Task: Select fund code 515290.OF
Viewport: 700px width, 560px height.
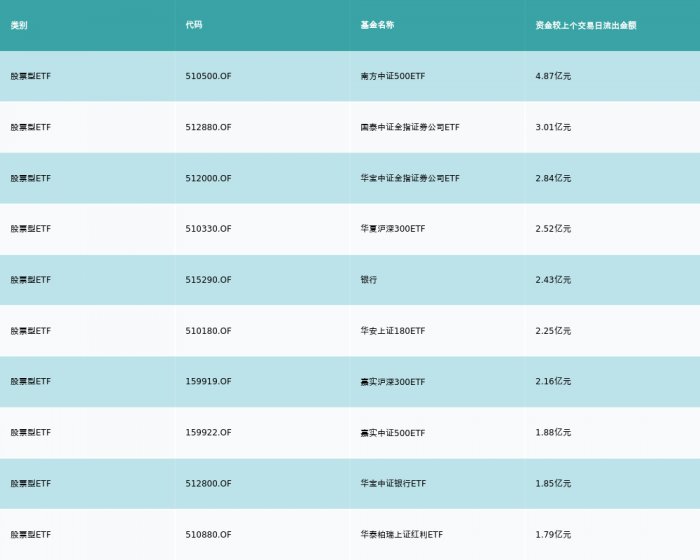Action: point(208,280)
